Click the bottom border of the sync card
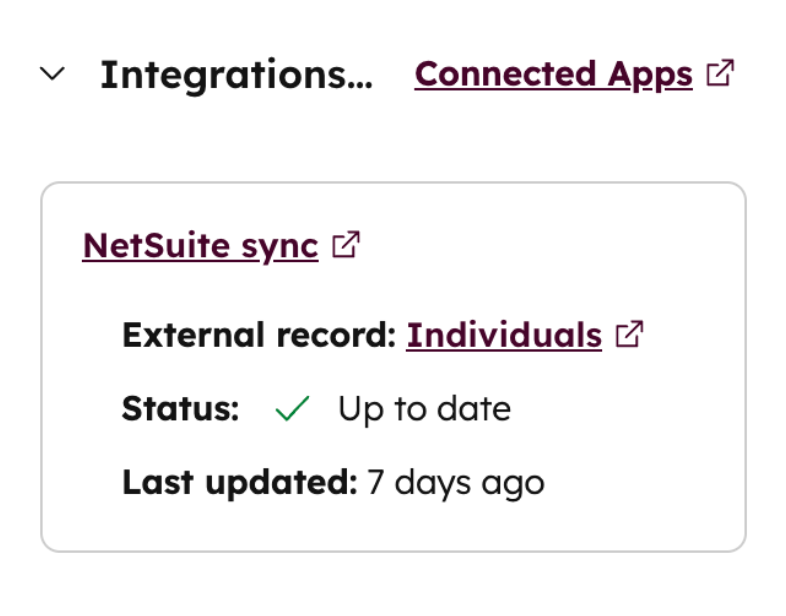This screenshot has width=786, height=616. [x=393, y=551]
